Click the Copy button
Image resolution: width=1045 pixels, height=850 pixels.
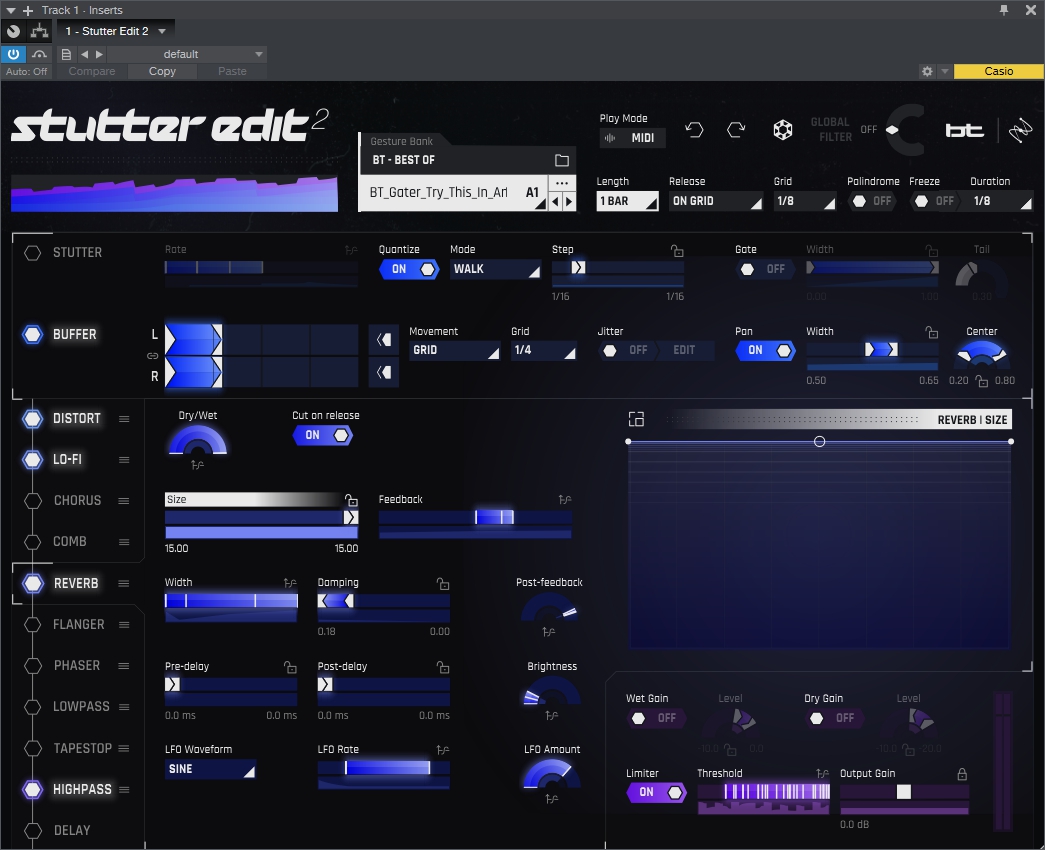pyautogui.click(x=162, y=71)
